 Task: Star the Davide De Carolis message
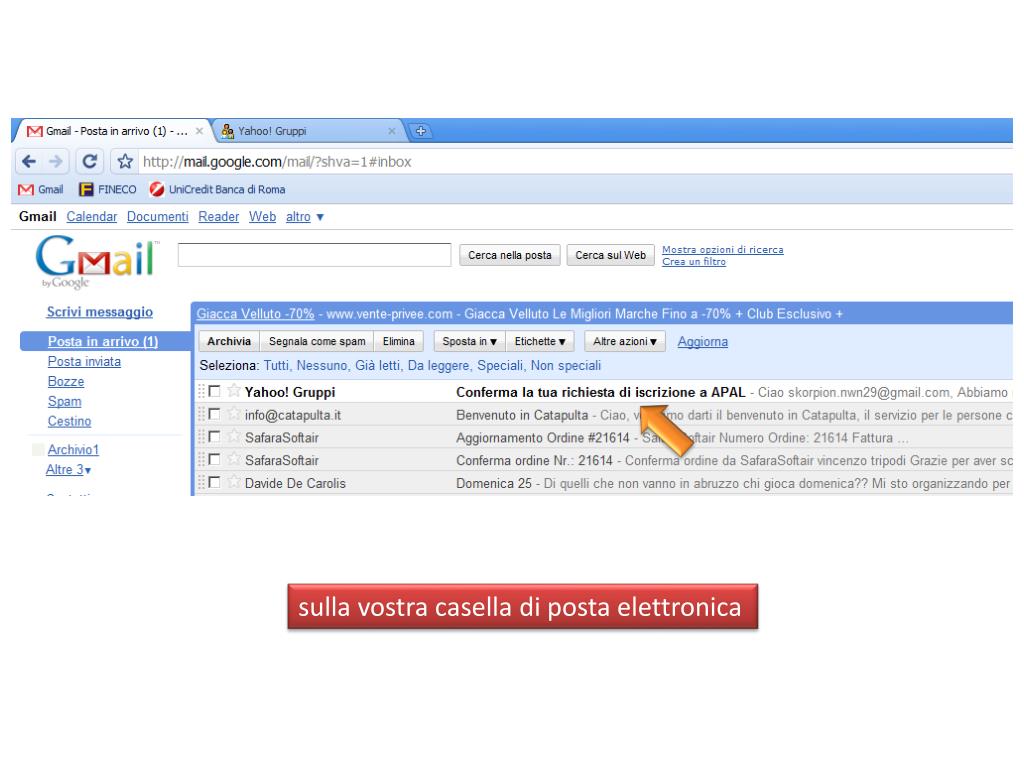pyautogui.click(x=233, y=483)
